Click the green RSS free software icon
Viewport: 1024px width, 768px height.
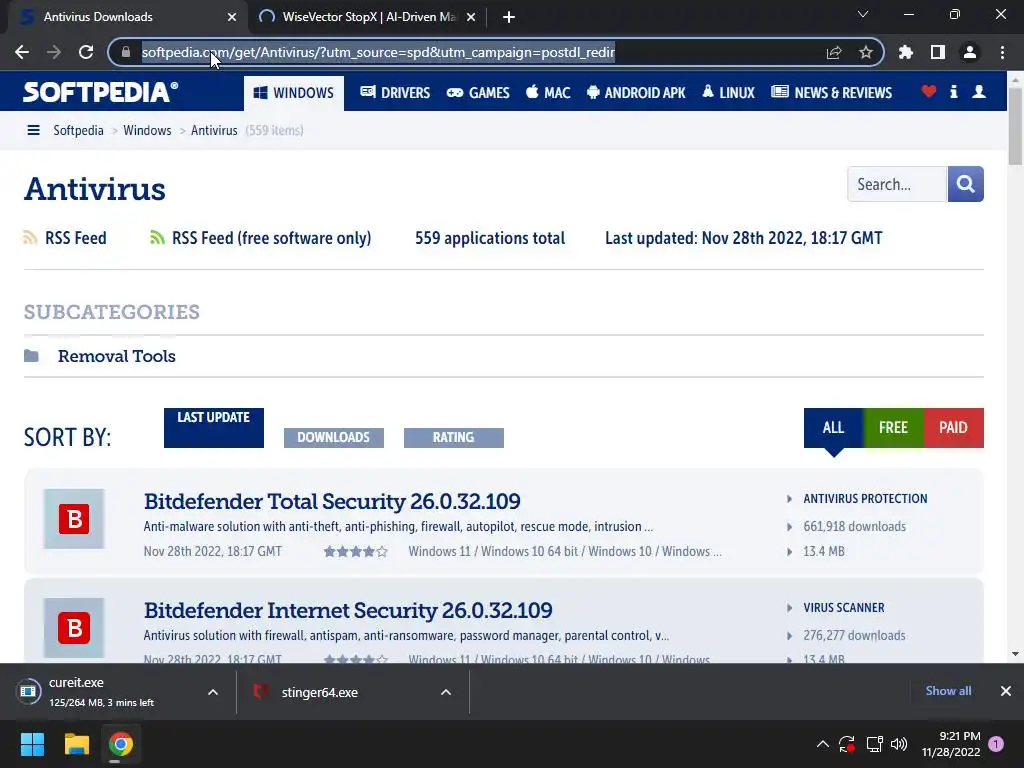[x=157, y=238]
